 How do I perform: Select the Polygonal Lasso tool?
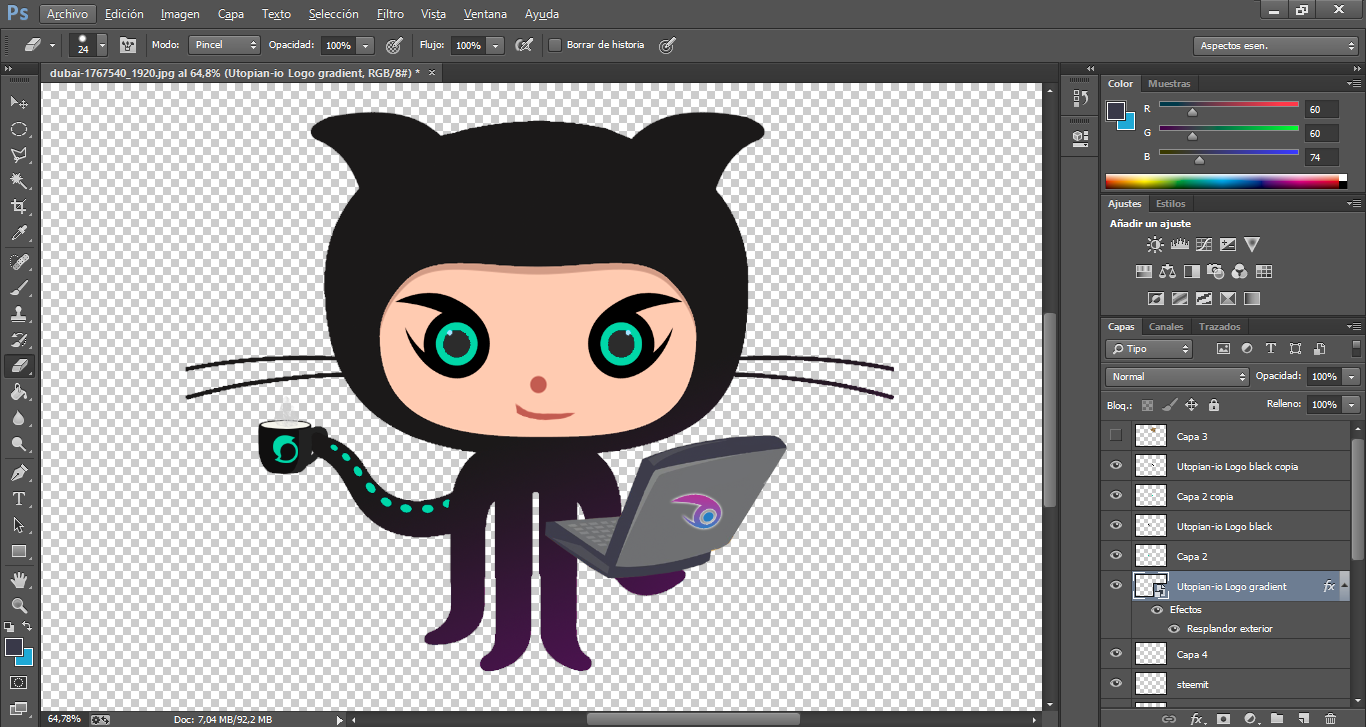click(x=19, y=155)
